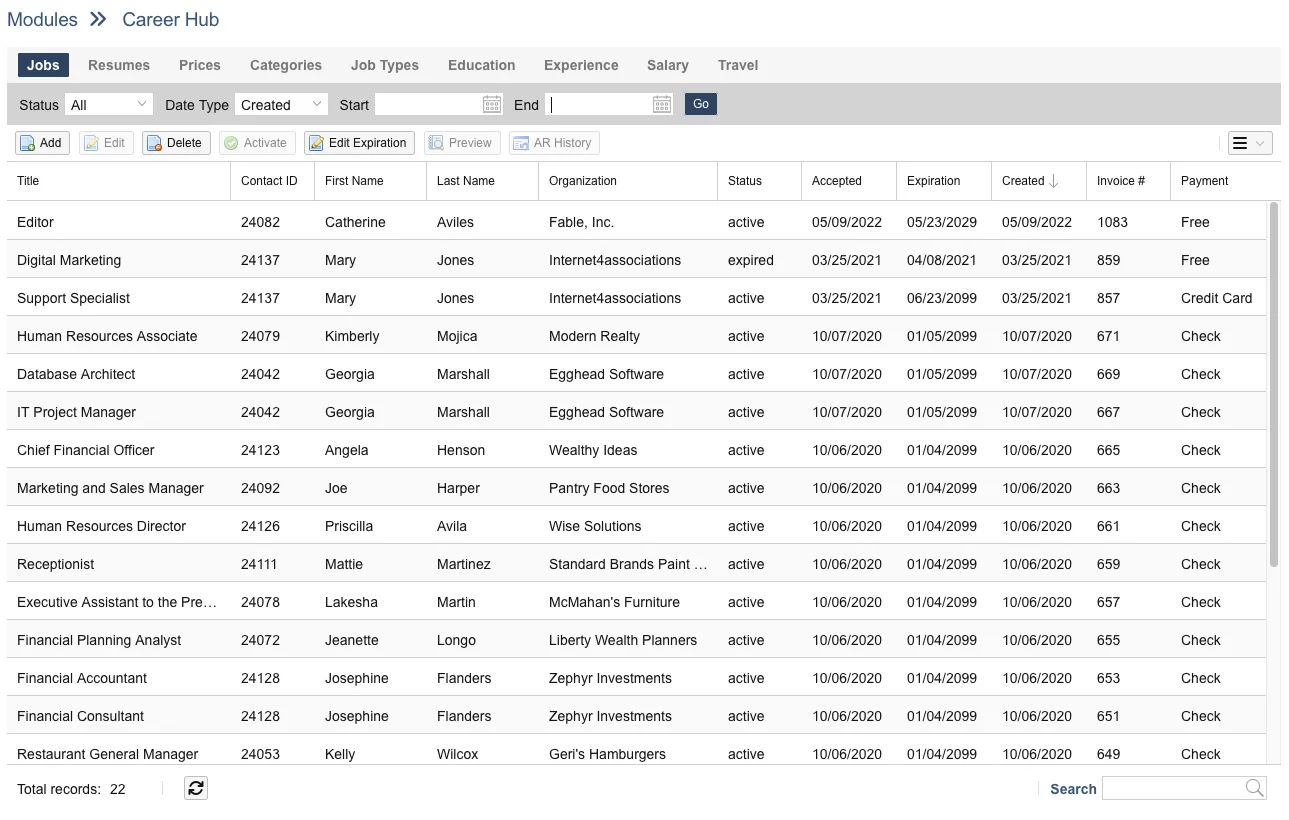1289x820 pixels.
Task: Go to Modules breadcrumb link
Action: (42, 20)
